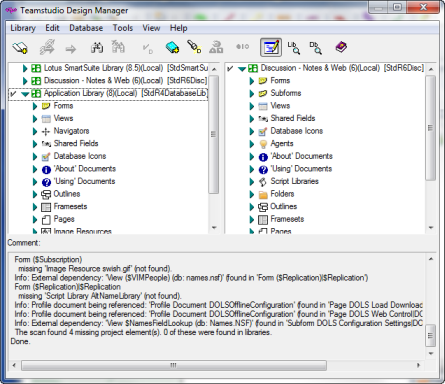Click the Teamstudio logo in the title bar
Image resolution: width=445 pixels, height=384 pixels.
pos(11,10)
